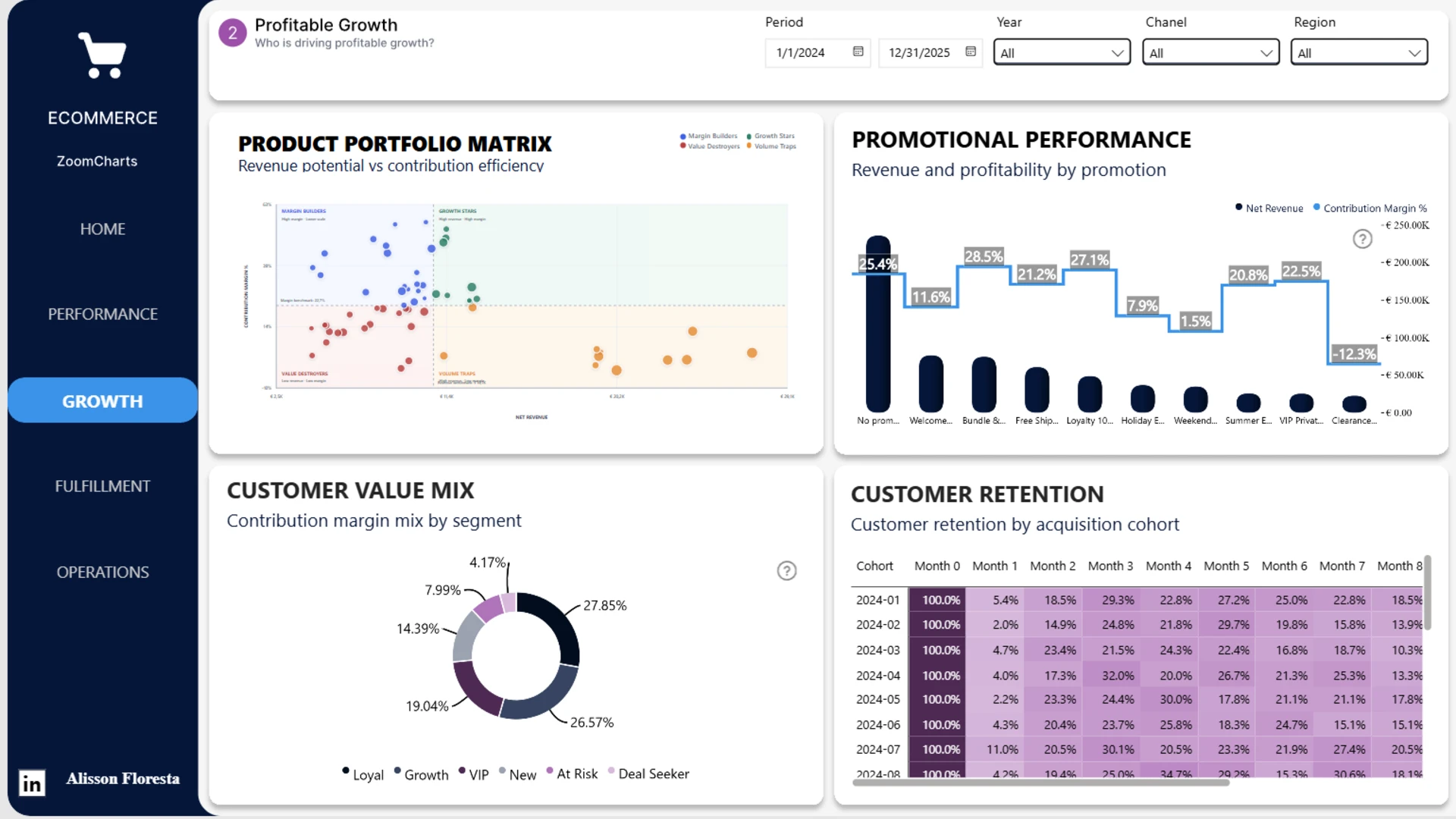The width and height of the screenshot is (1456, 819).
Task: Click help icon in Customer Value Mix
Action: pyautogui.click(x=786, y=570)
